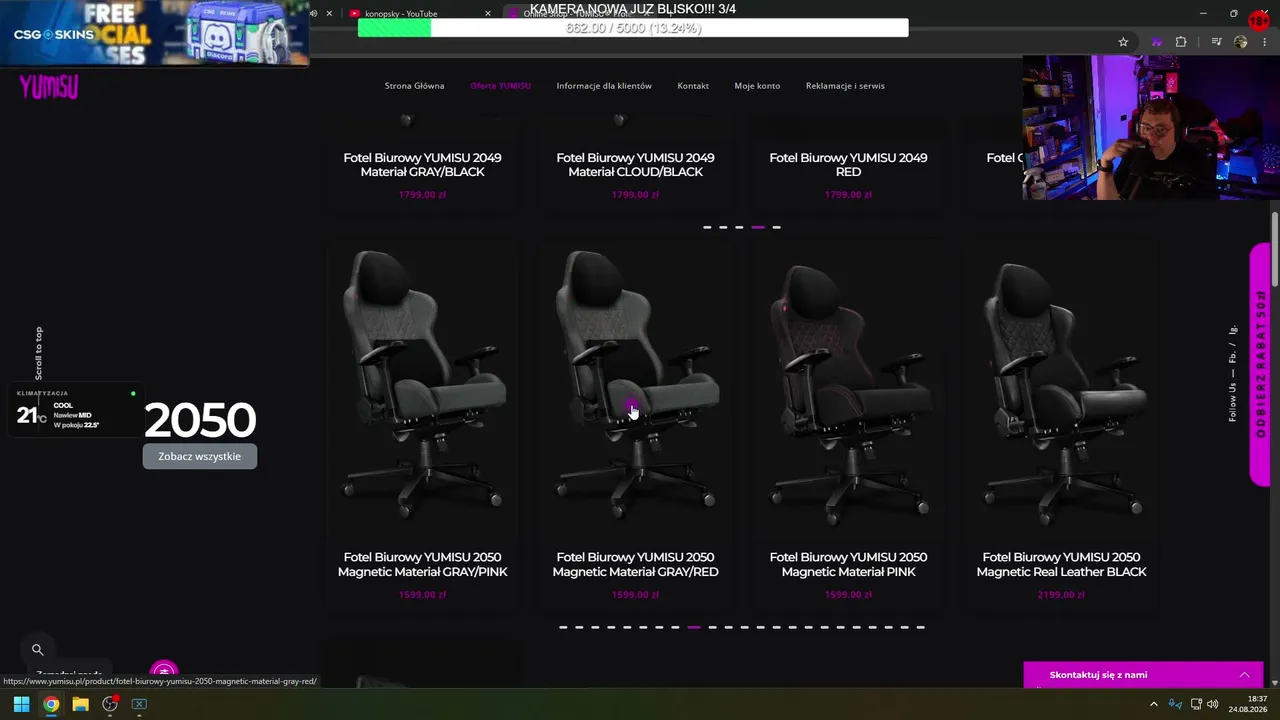This screenshot has width=1280, height=720.
Task: Click the CSGO Skins free cases banner
Action: pos(155,33)
